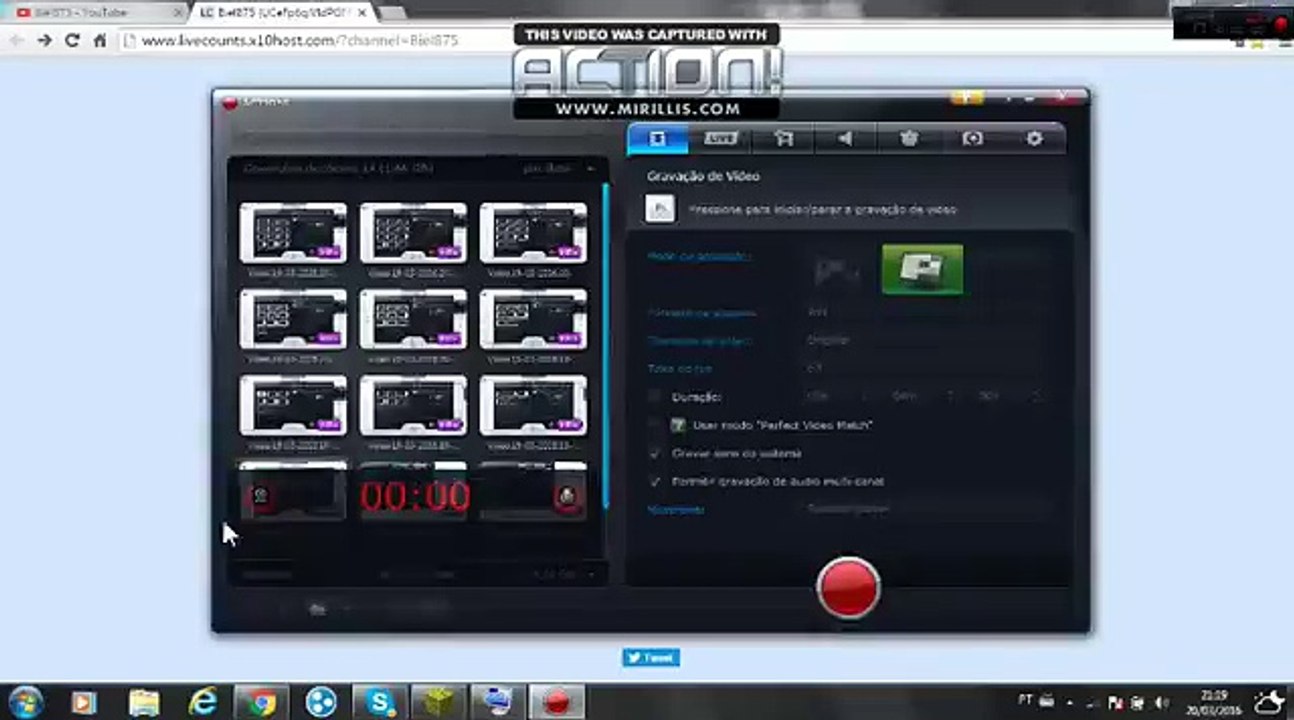The height and width of the screenshot is (720, 1294).
Task: Open the screenshots tab with camera icon
Action: pyautogui.click(x=972, y=139)
